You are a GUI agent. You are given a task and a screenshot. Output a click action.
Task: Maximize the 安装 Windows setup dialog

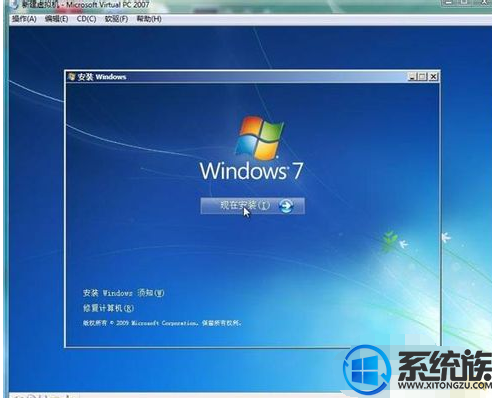tap(422, 77)
